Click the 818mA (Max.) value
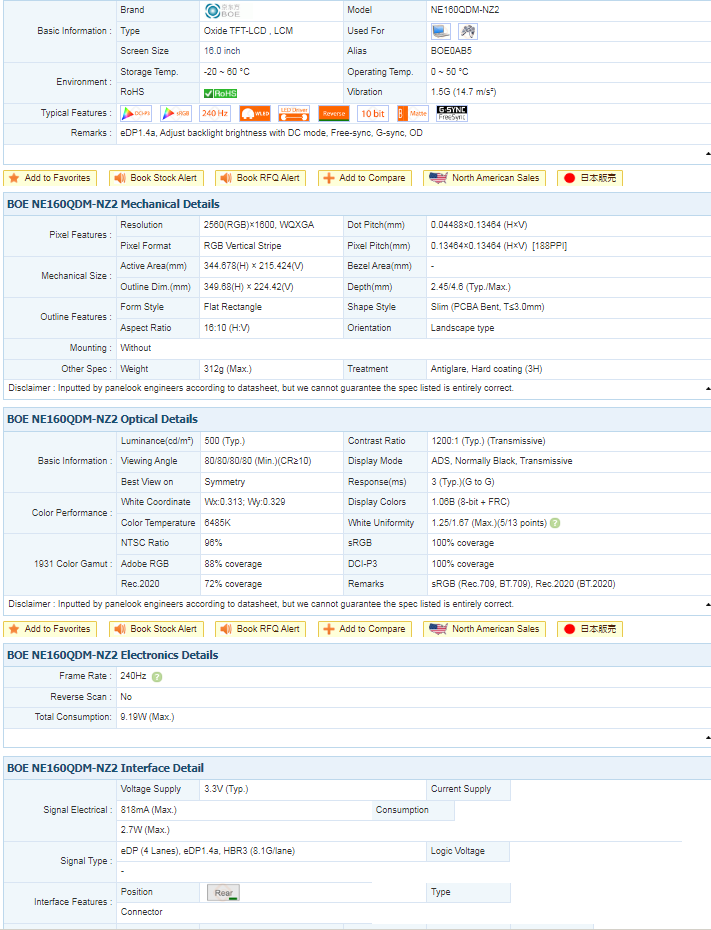711x930 pixels. pos(148,810)
